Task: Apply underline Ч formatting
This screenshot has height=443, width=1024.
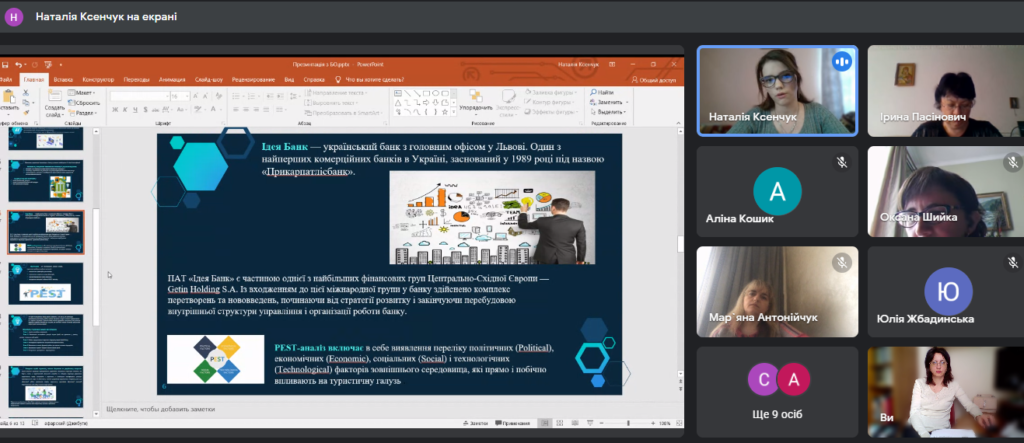Action: coord(135,110)
